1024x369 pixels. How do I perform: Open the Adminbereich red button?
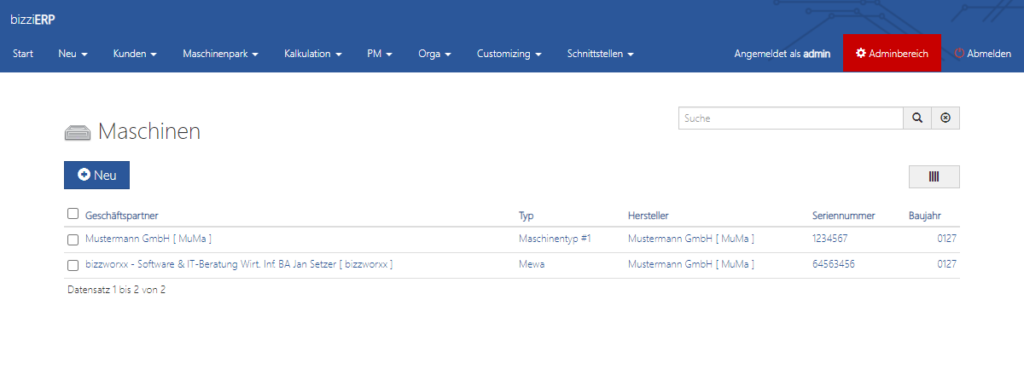point(892,53)
